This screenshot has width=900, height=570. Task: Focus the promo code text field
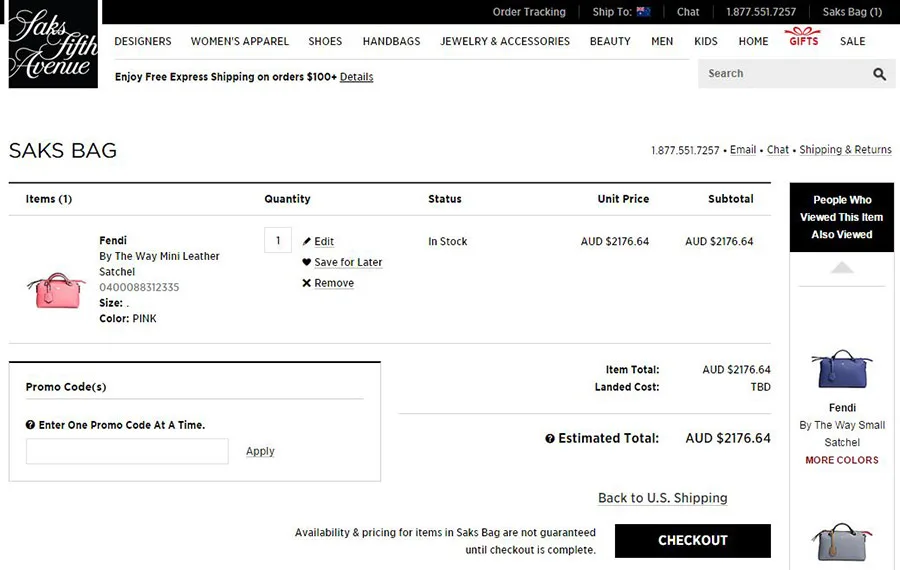pyautogui.click(x=127, y=451)
